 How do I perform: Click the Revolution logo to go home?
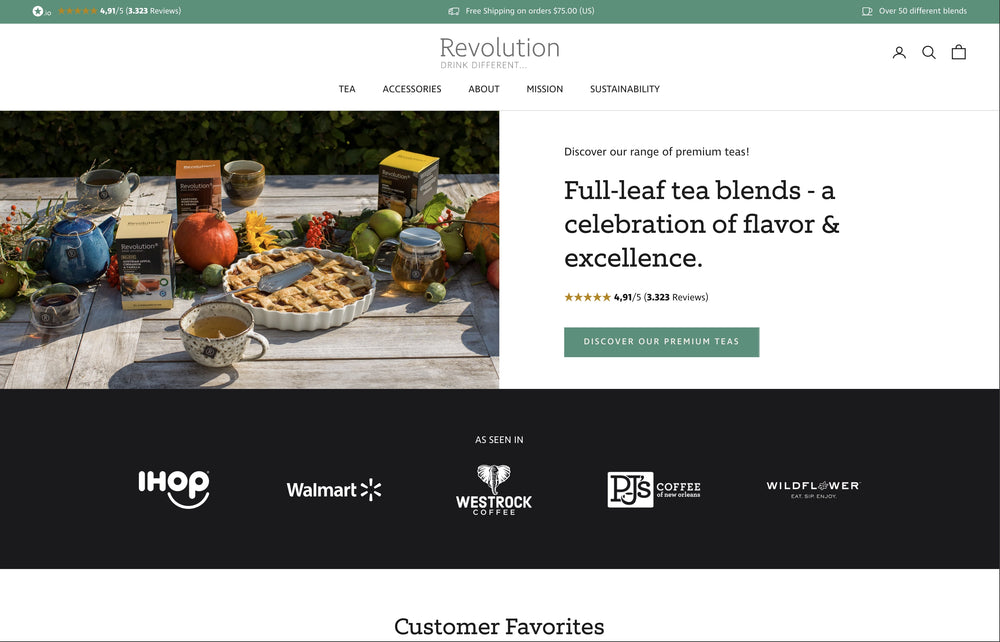[x=499, y=52]
